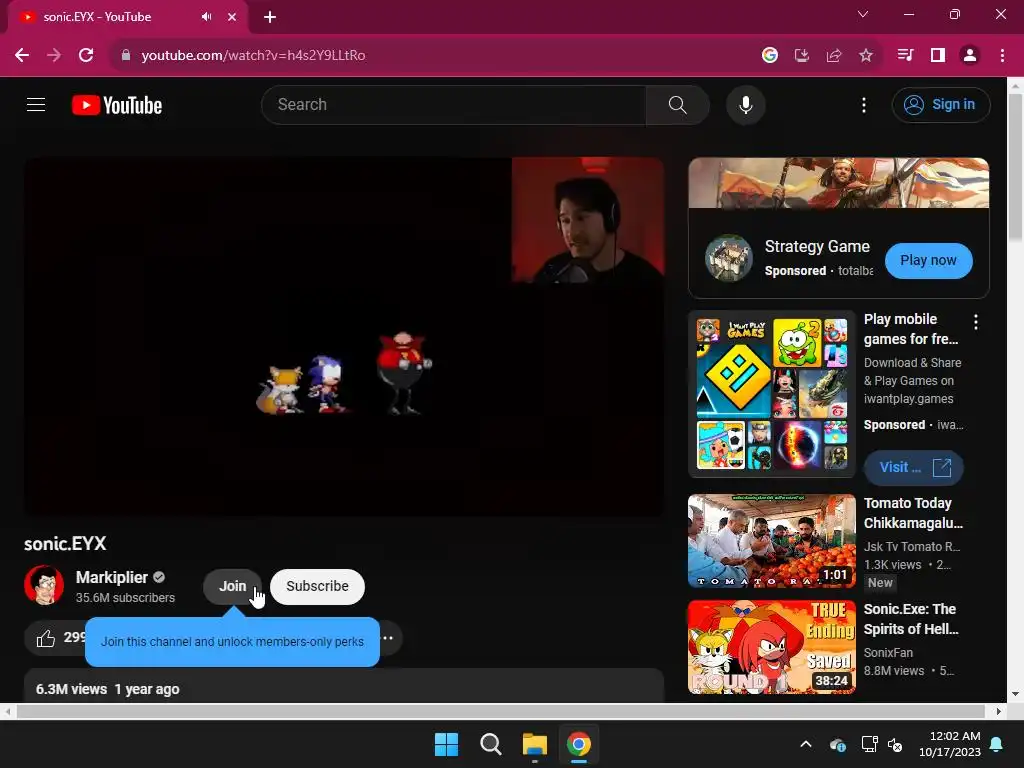The height and width of the screenshot is (768, 1024).
Task: Click scroll-down arrow on vertical scrollbar
Action: click(x=1016, y=694)
